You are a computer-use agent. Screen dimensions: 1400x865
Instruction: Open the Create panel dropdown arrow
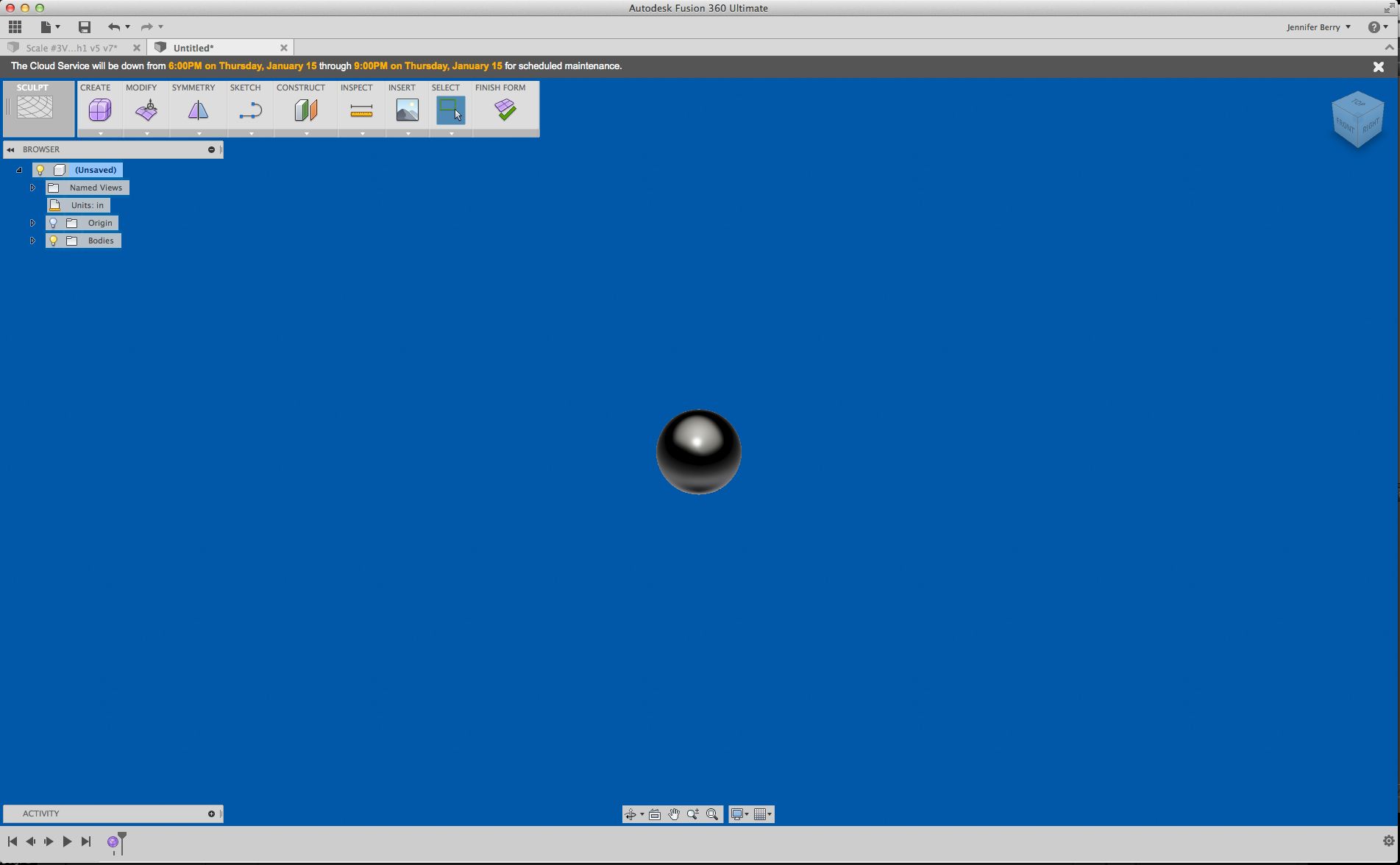tap(99, 135)
